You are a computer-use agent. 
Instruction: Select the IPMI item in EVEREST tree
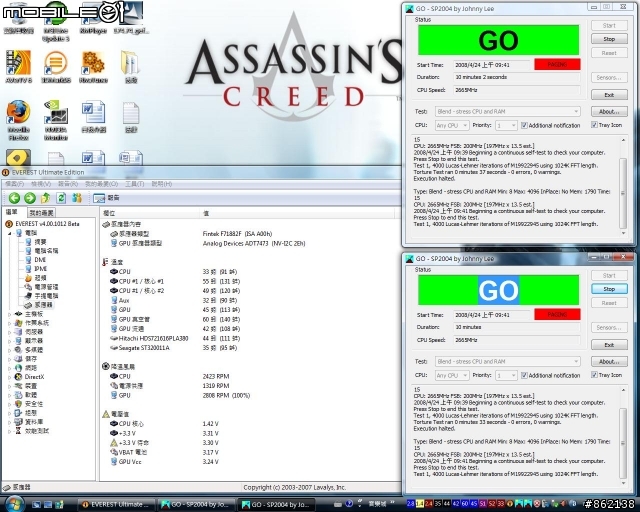click(36, 269)
